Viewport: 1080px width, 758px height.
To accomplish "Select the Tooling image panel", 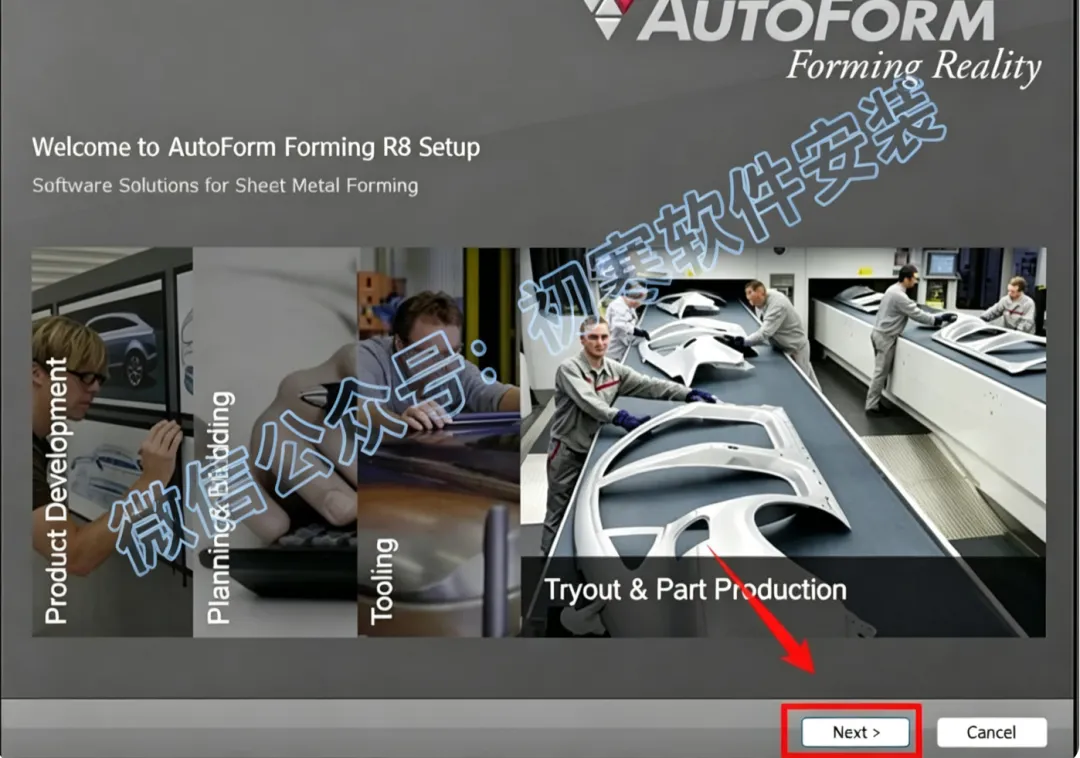I will tap(439, 442).
